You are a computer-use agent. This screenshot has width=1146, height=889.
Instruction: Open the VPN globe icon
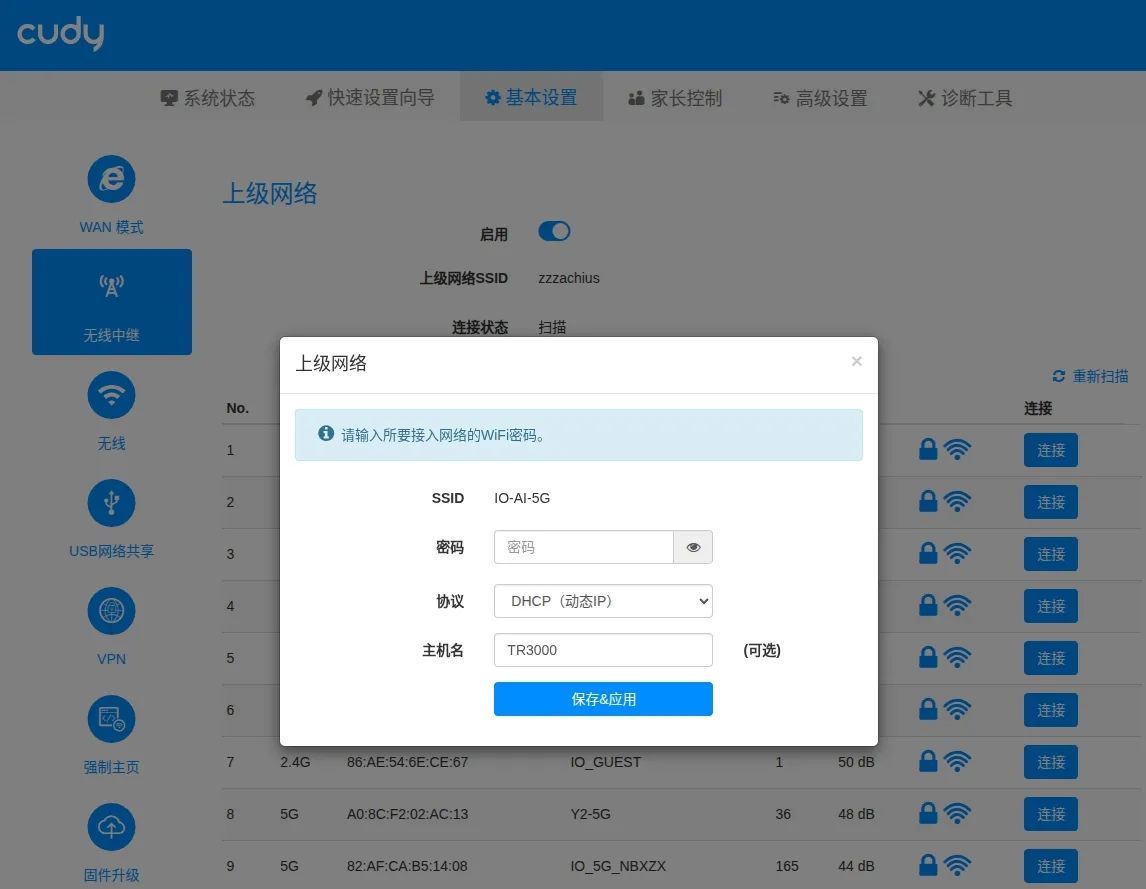[111, 612]
